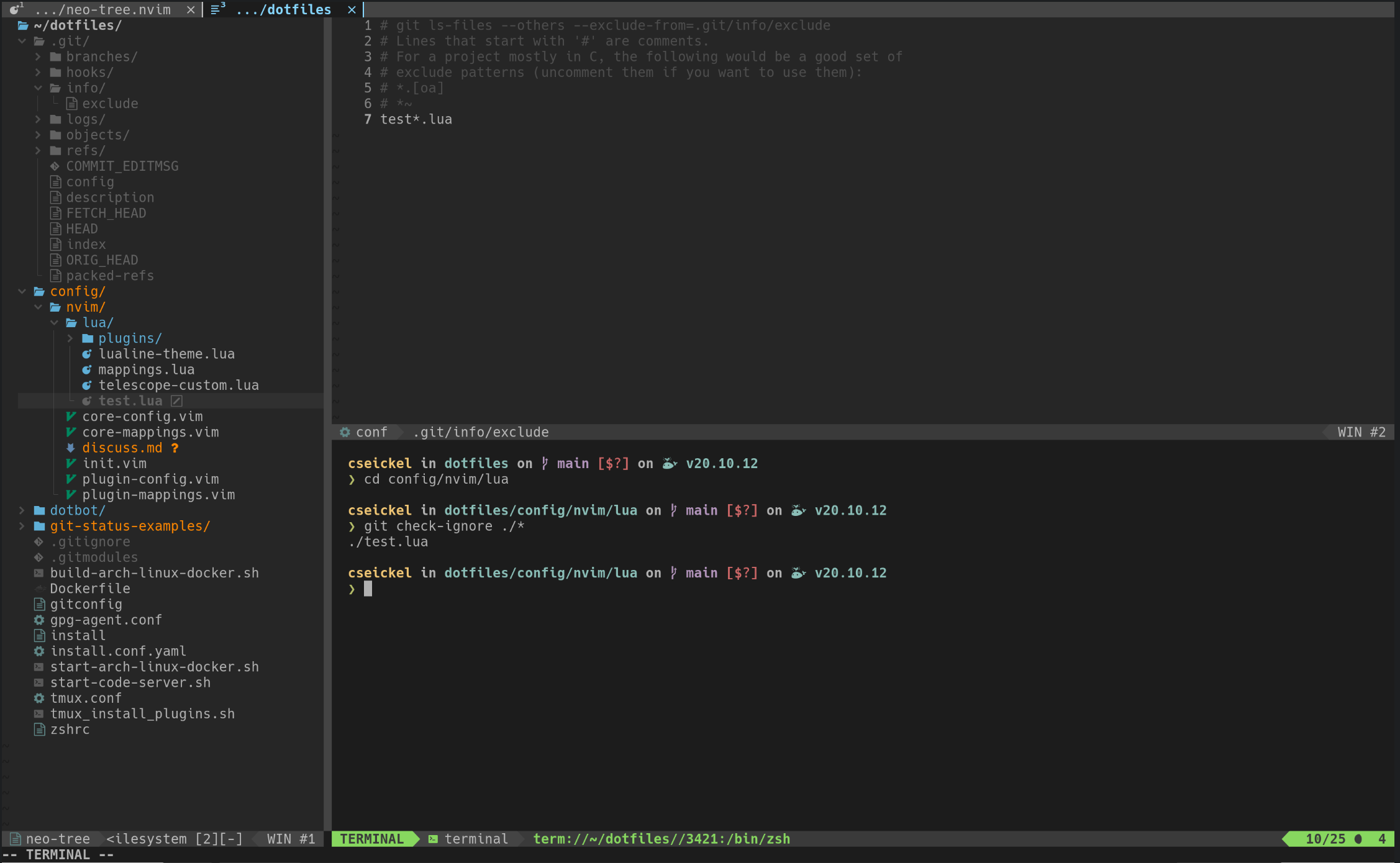1400x863 pixels.
Task: Toggle the modified checkbox next to test.lua
Action: pos(176,400)
